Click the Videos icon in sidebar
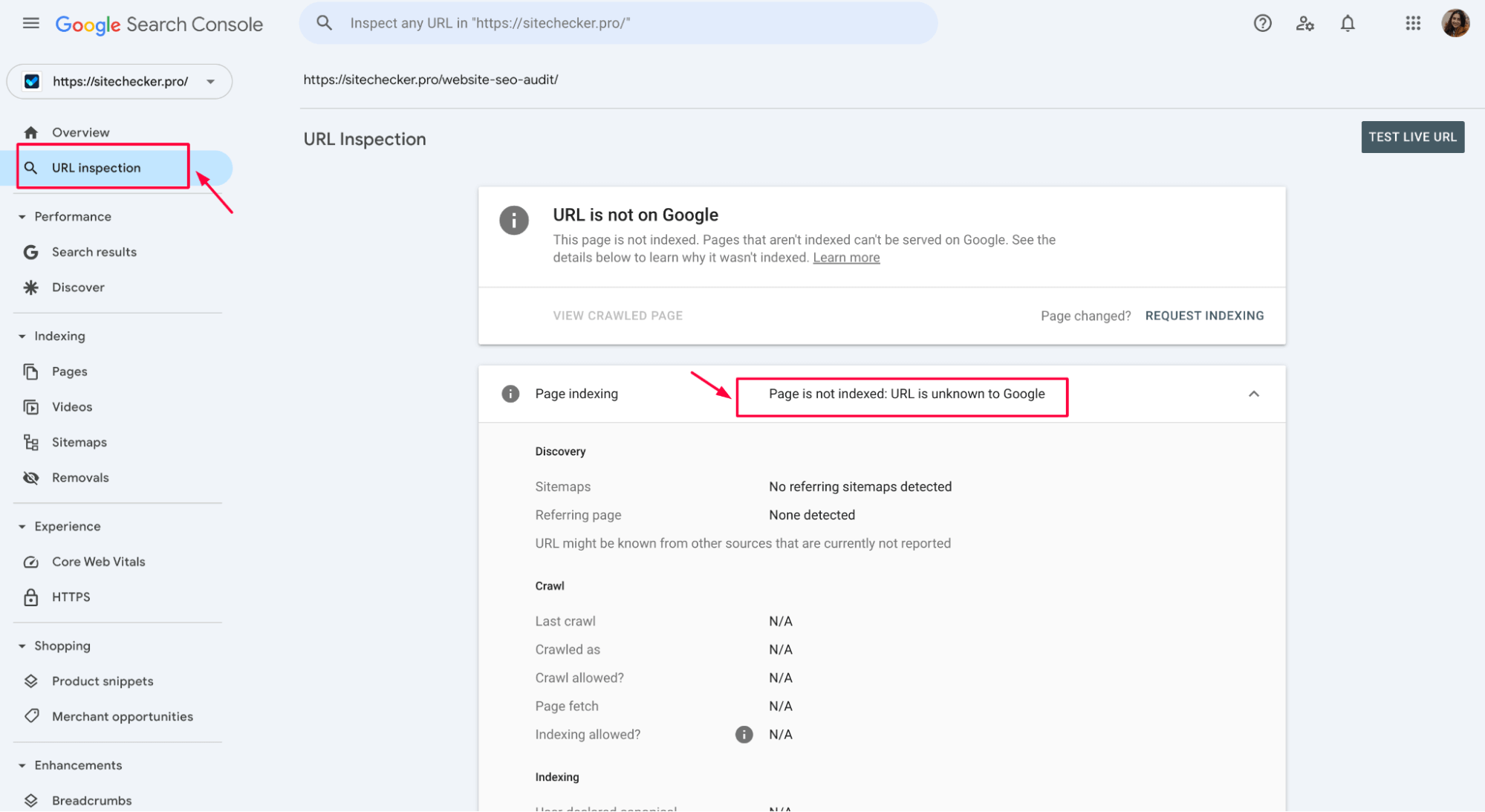This screenshot has height=812, width=1485. (x=30, y=407)
